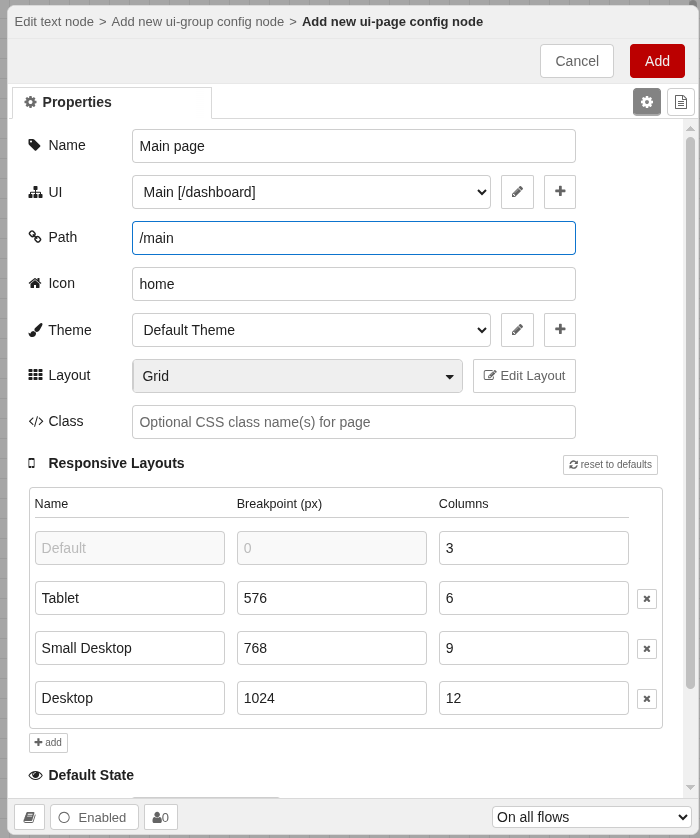Expand the Layout Grid dropdown
Screen dimensions: 700x838
coord(297,376)
